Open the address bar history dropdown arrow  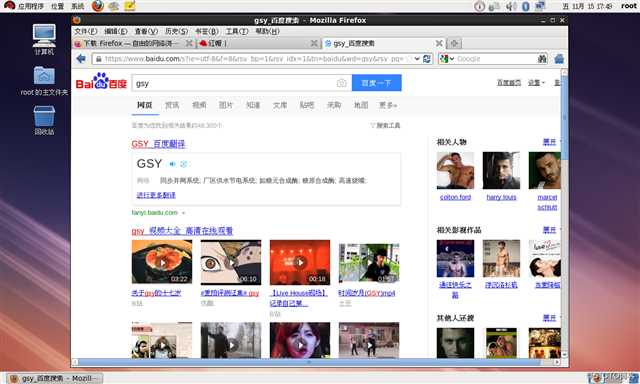pos(417,59)
